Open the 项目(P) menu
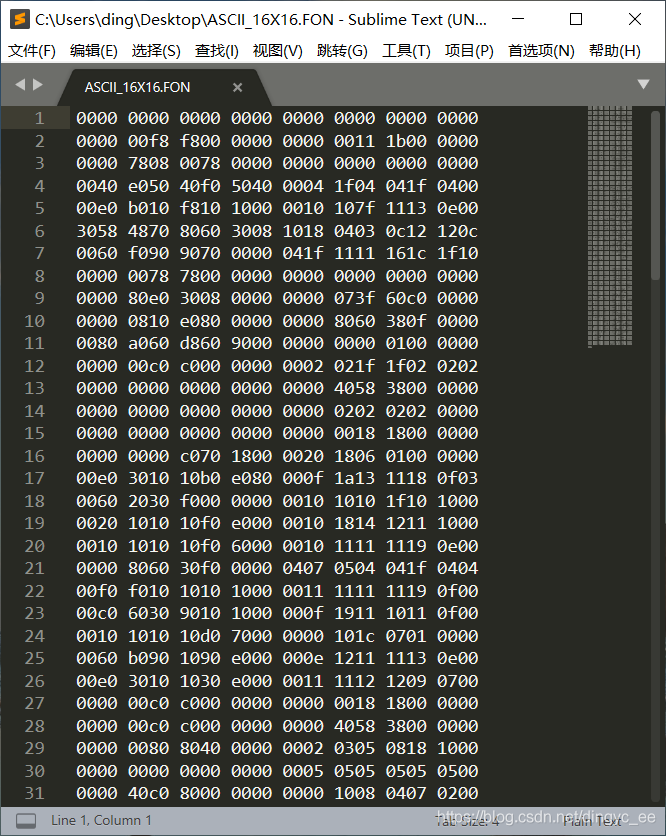This screenshot has width=666, height=836. click(x=469, y=51)
